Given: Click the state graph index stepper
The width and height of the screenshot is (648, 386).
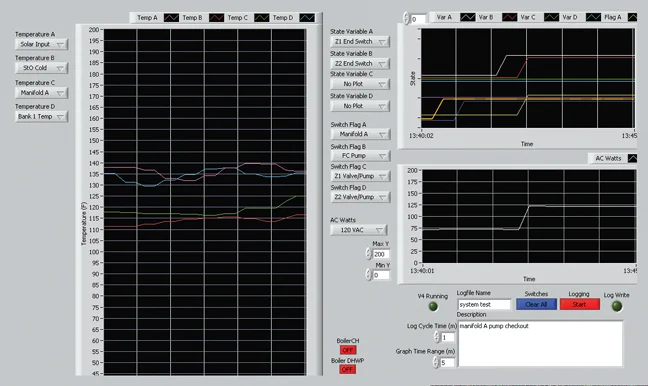Looking at the screenshot, I should [406, 18].
